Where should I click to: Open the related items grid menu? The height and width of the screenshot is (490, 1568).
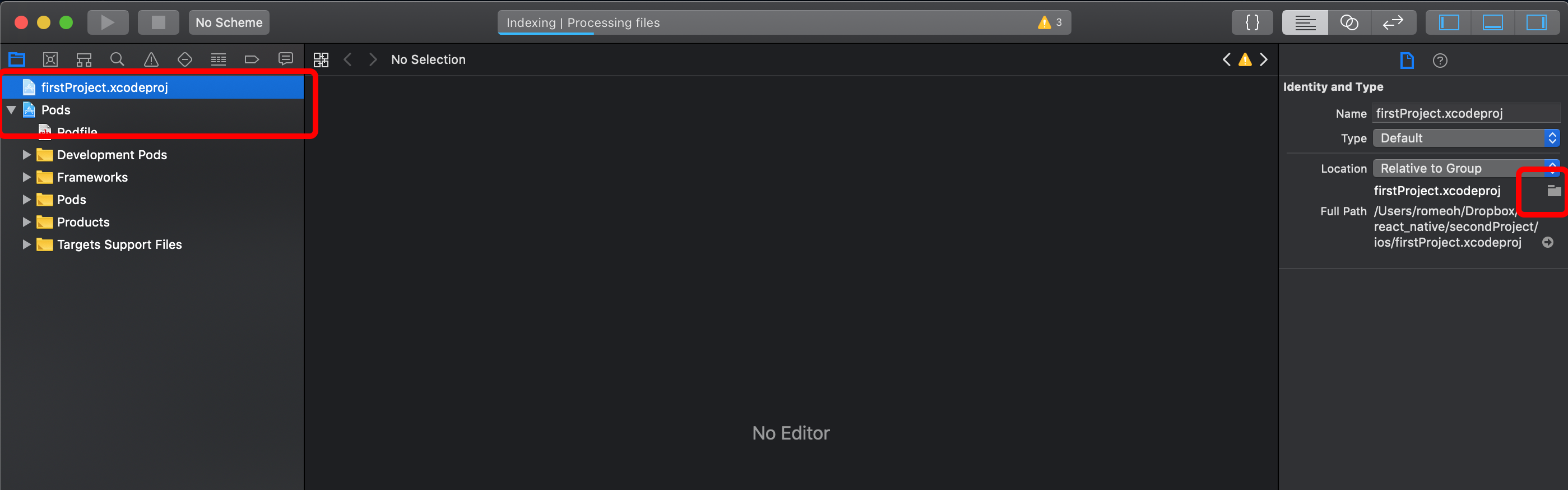tap(321, 59)
